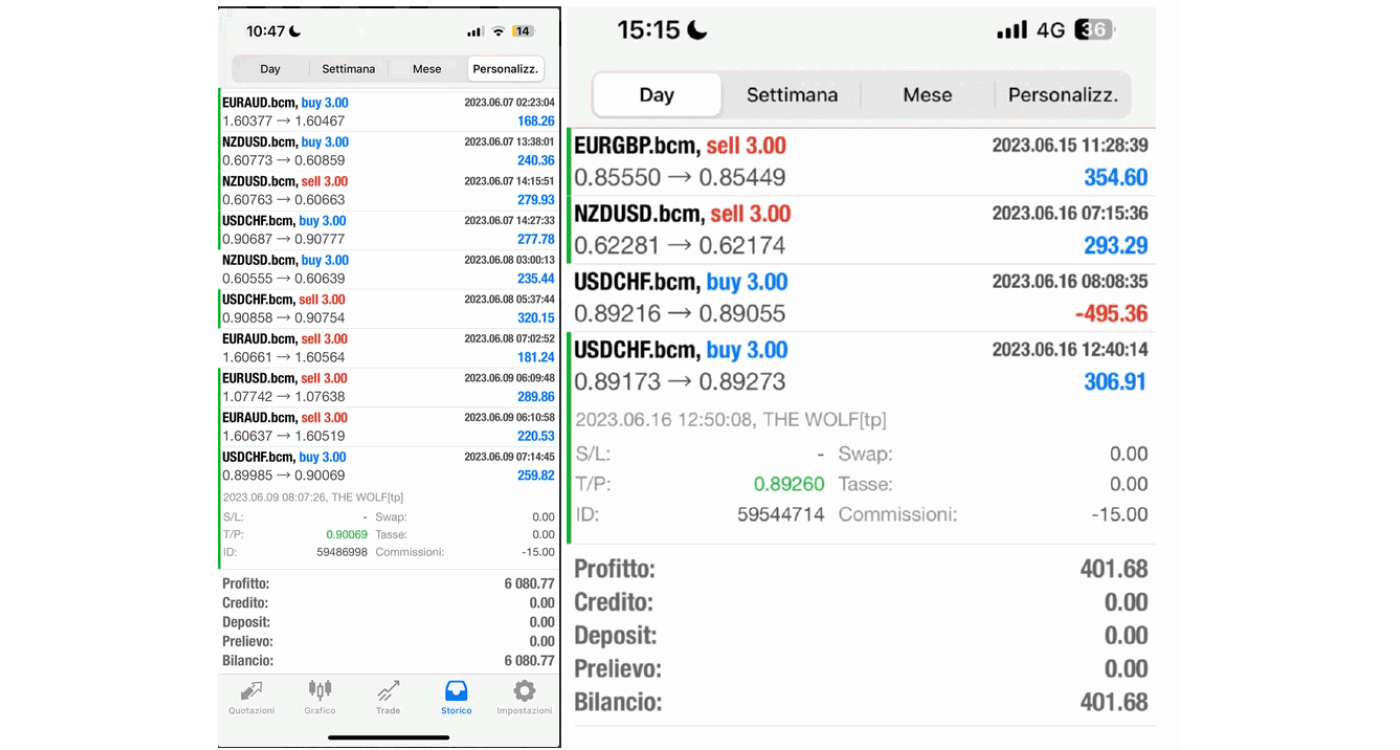This screenshot has width=1400, height=750.
Task: Open the Grafico candlestick chart icon
Action: [320, 692]
